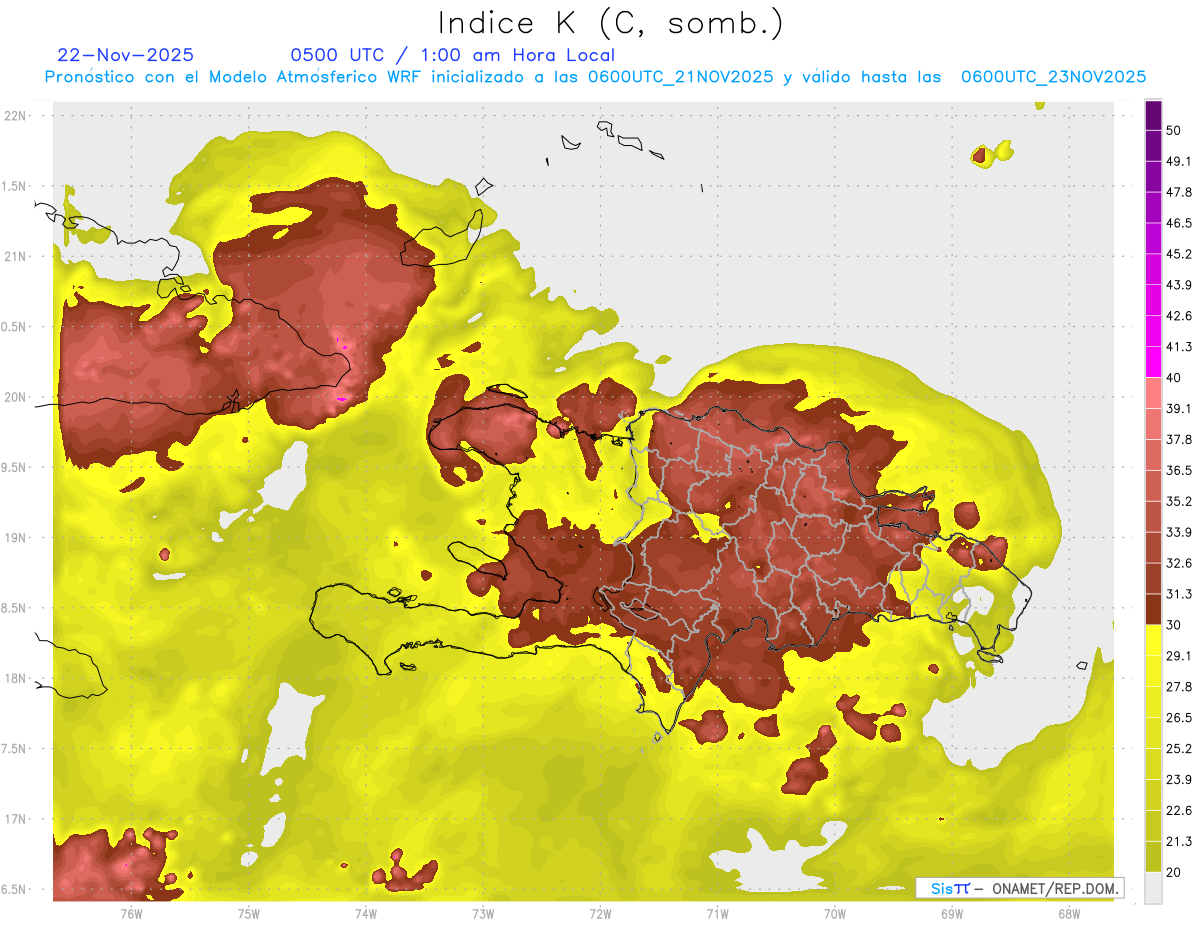Viewport: 1200px width, 927px height.
Task: Click the "20N" latitude label
Action: pyautogui.click(x=16, y=397)
